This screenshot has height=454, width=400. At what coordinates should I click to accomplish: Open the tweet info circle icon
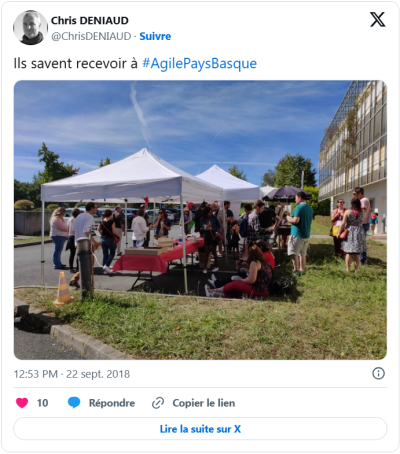[378, 373]
